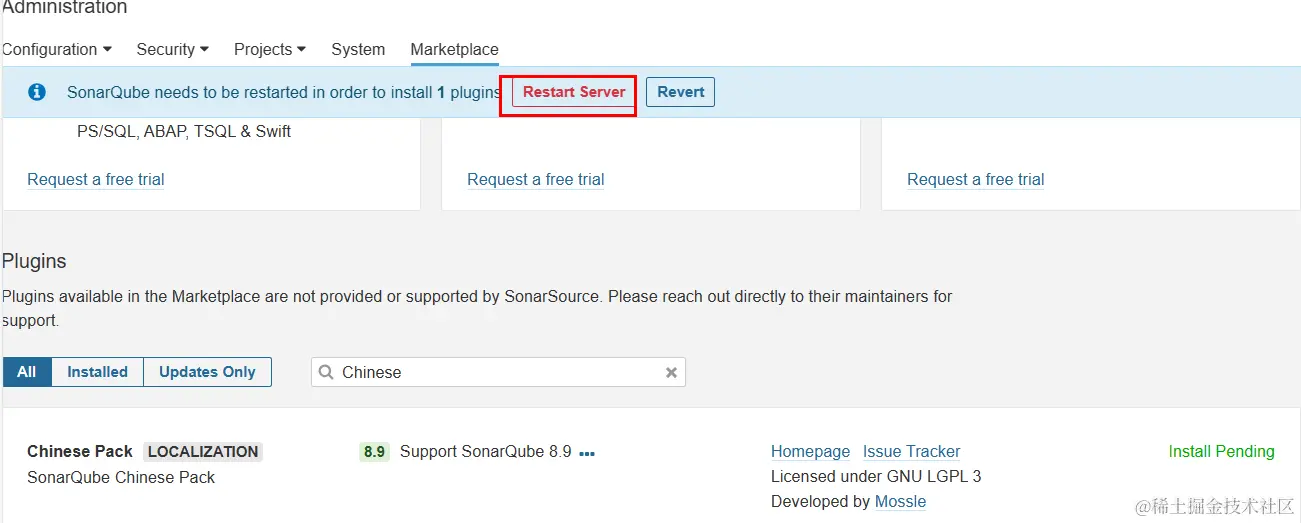Click the search magnifier icon

326,372
